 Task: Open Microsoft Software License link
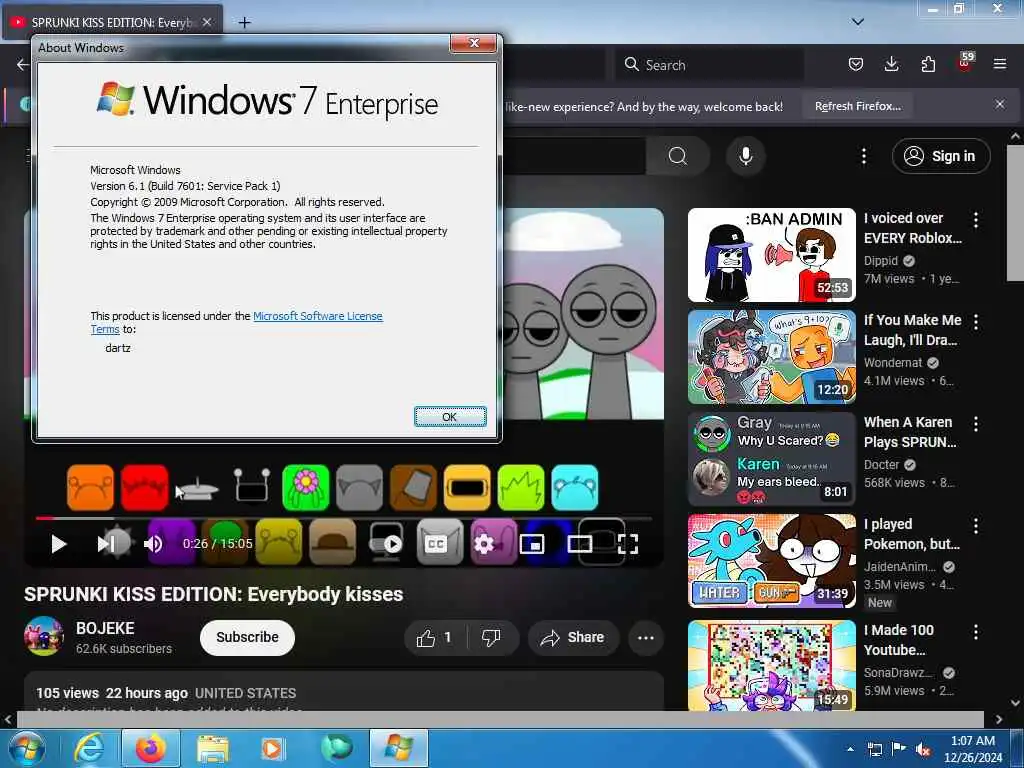point(317,316)
